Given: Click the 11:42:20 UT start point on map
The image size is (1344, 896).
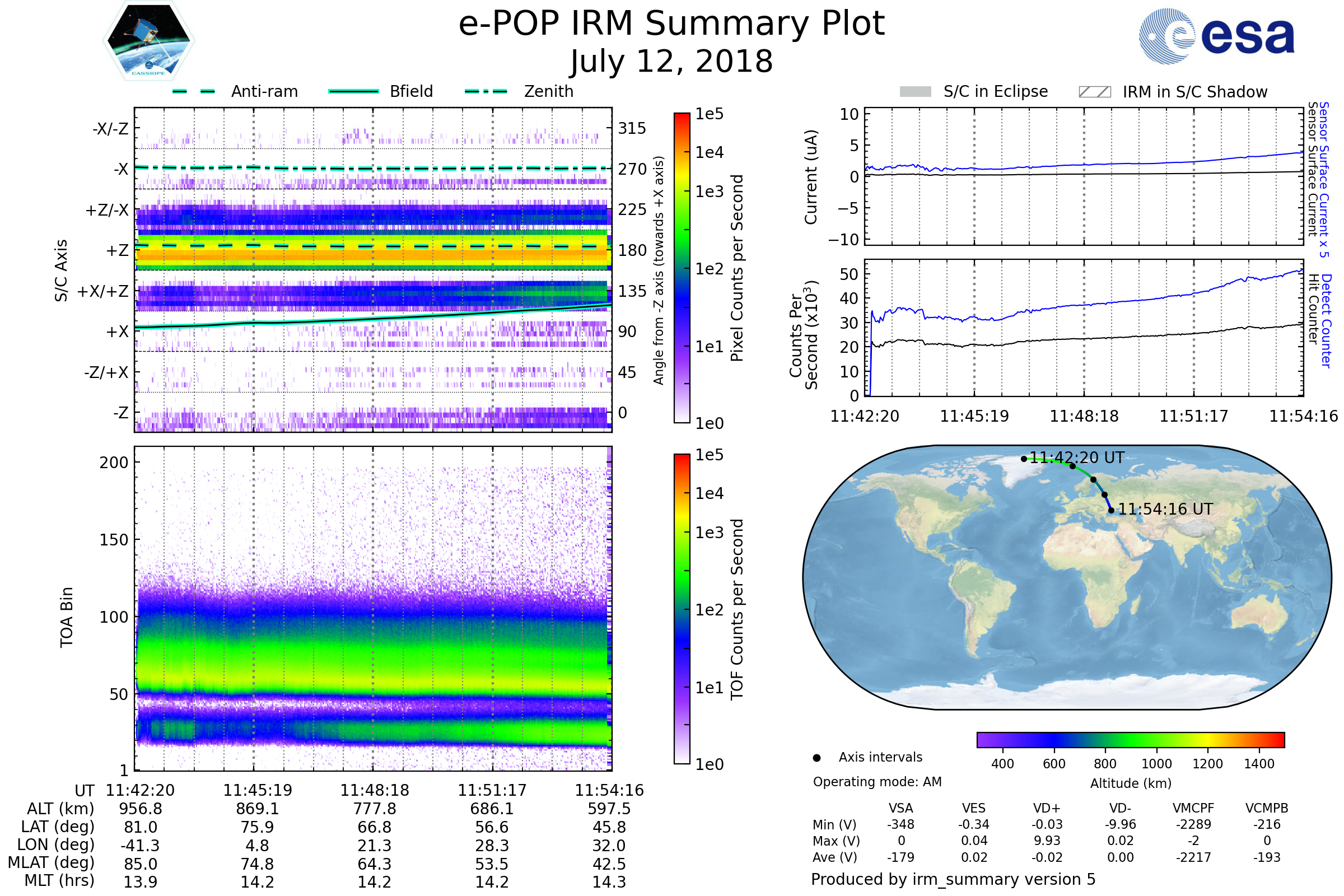Looking at the screenshot, I should [1024, 459].
